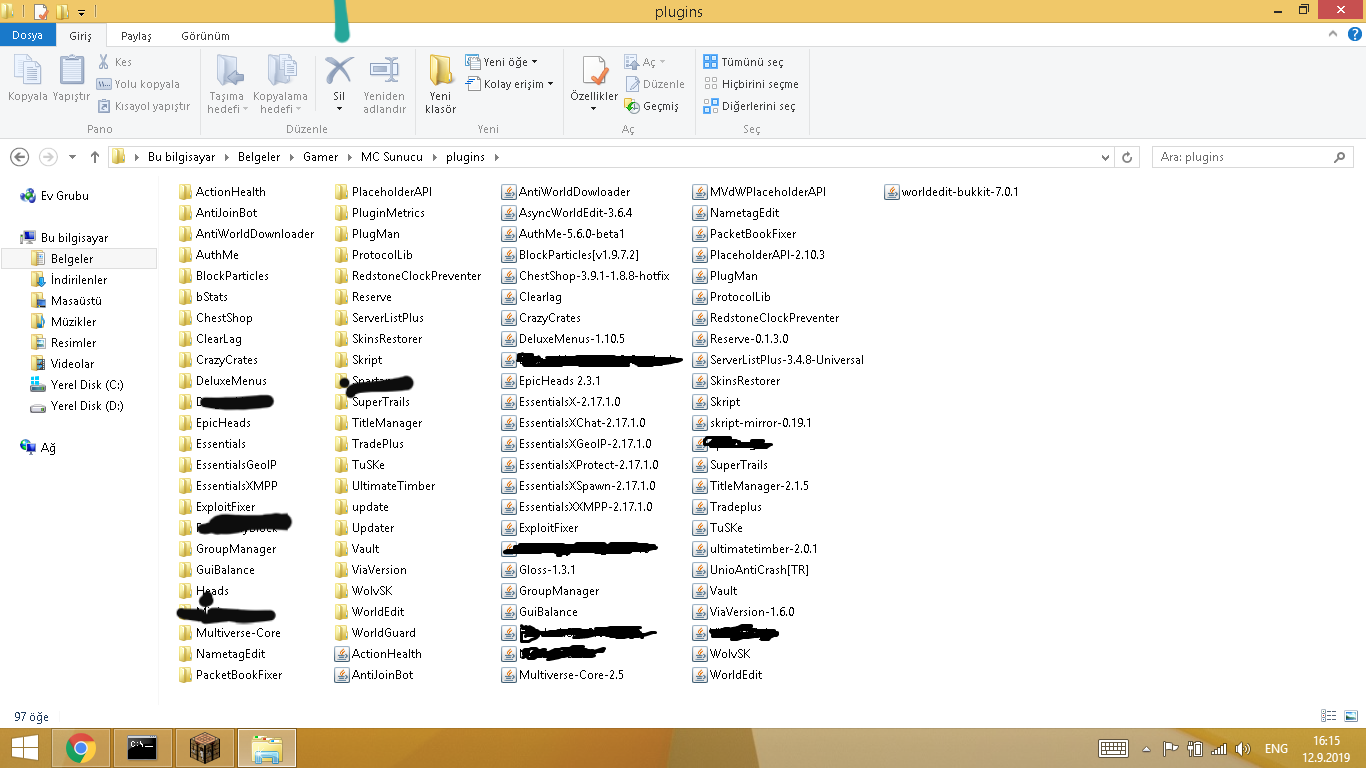Screen dimensions: 1366x768
Task: Select Ağ network in navigation pane
Action: 47,448
